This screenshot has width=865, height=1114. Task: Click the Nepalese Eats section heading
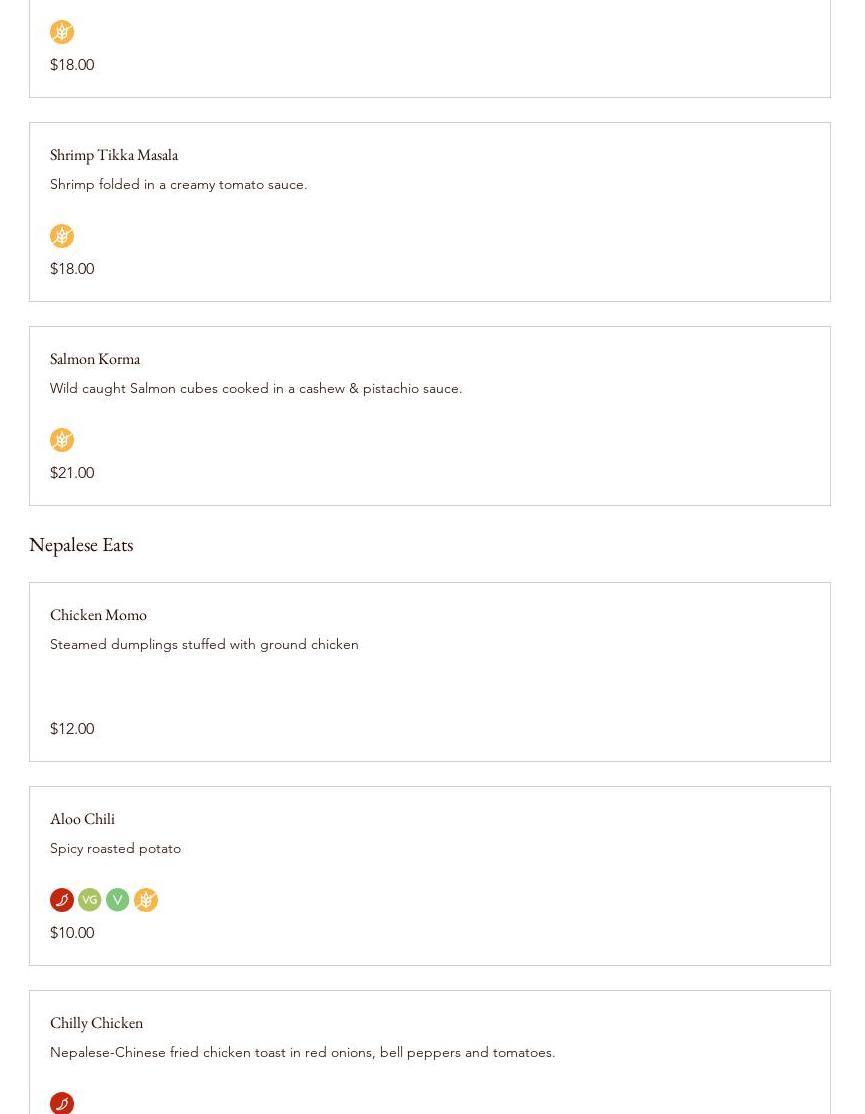point(81,545)
